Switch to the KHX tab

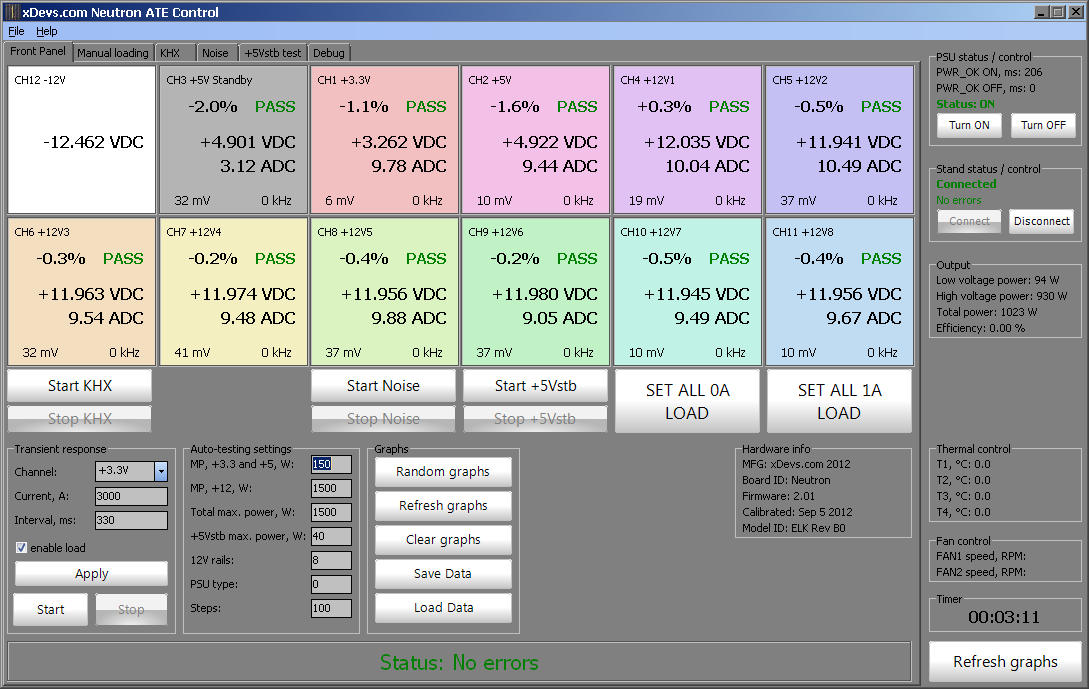pyautogui.click(x=171, y=53)
